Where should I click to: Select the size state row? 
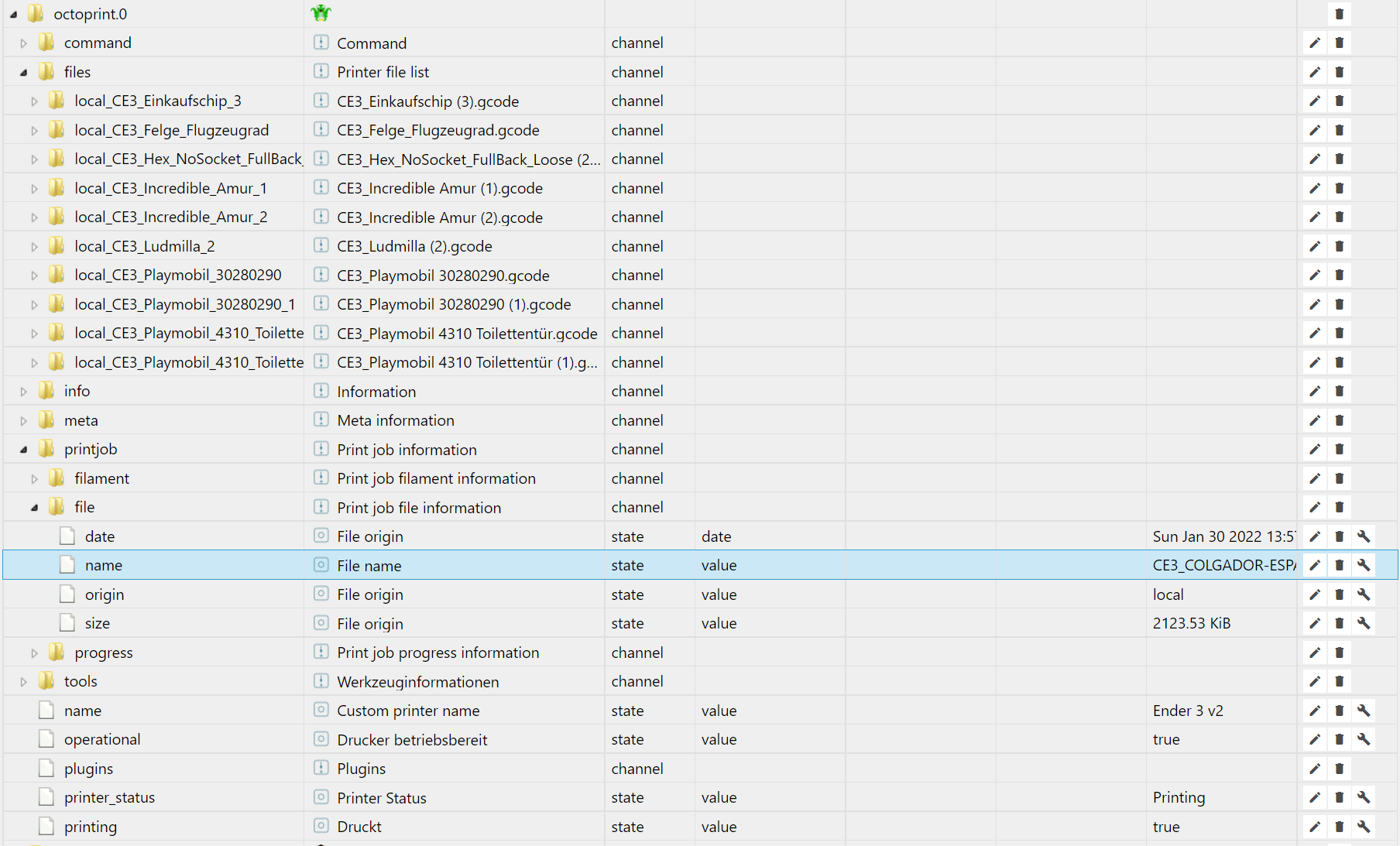(700, 623)
